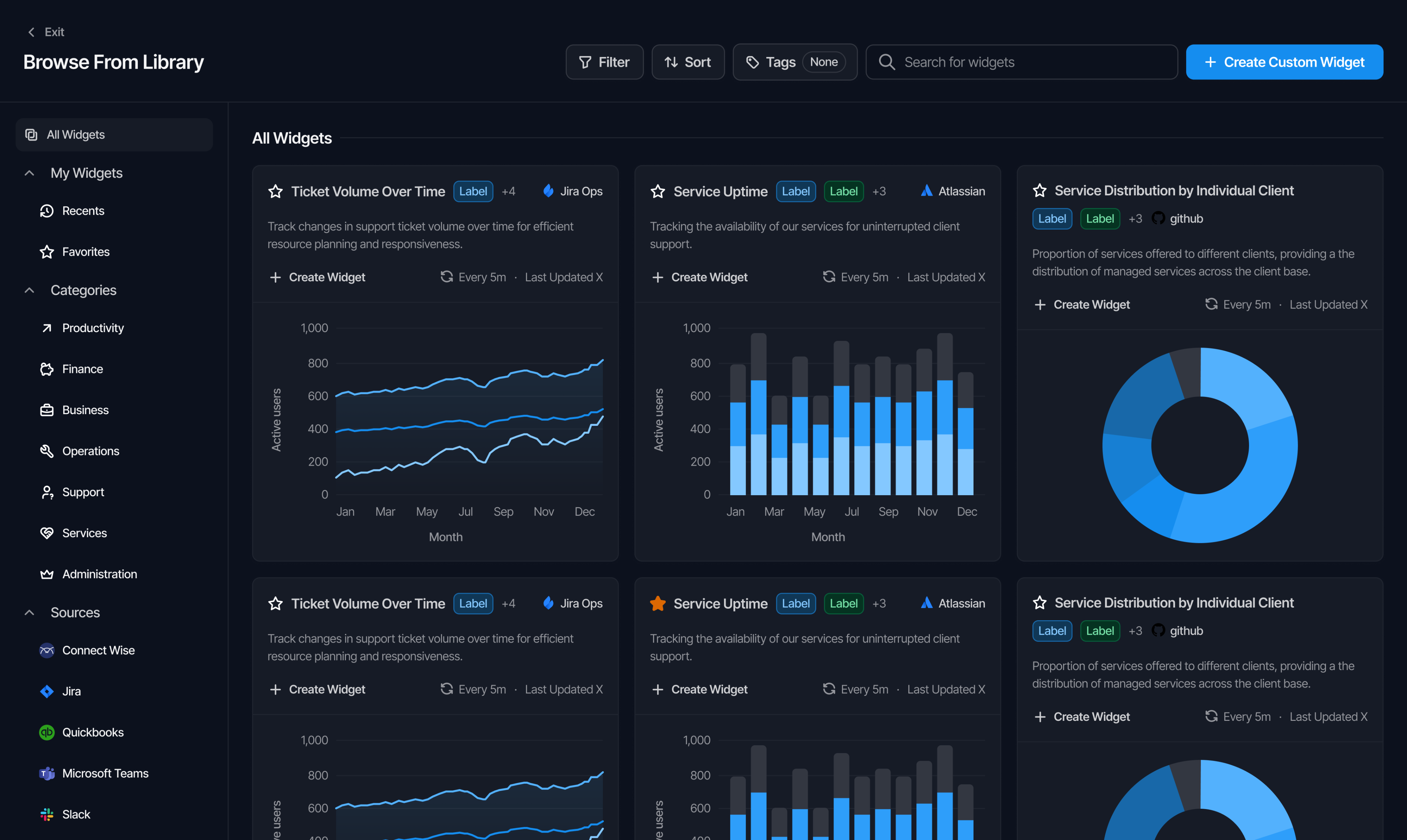Click the top Service Distribution donut chart
This screenshot has height=840, width=1407.
pos(1200,445)
